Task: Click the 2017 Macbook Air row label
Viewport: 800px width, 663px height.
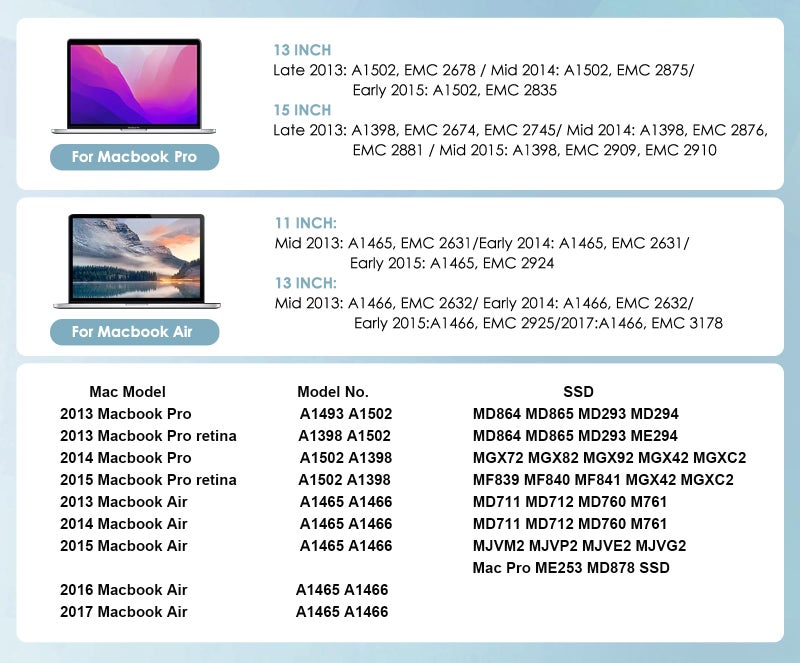Action: [123, 611]
